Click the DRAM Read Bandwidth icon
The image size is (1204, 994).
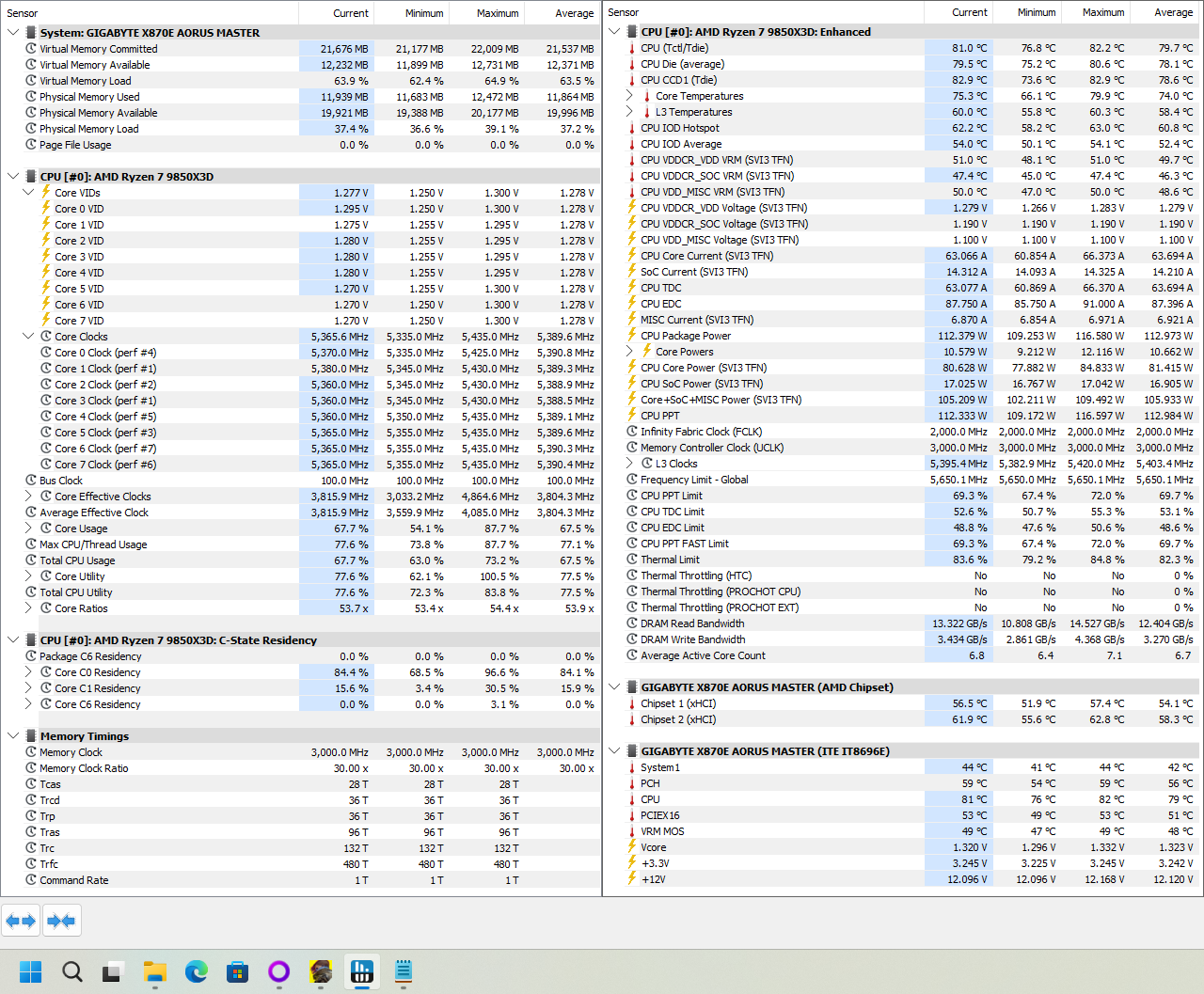(x=632, y=623)
